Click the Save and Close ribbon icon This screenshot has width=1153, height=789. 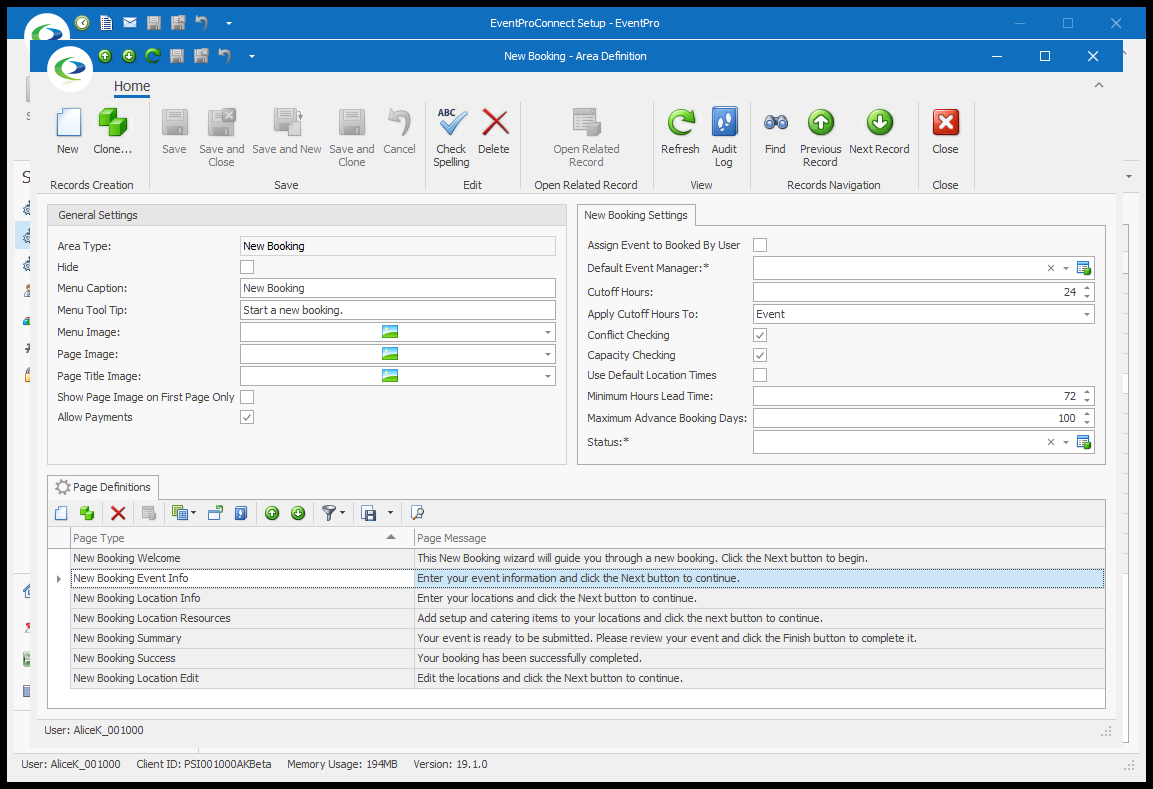coord(221,123)
